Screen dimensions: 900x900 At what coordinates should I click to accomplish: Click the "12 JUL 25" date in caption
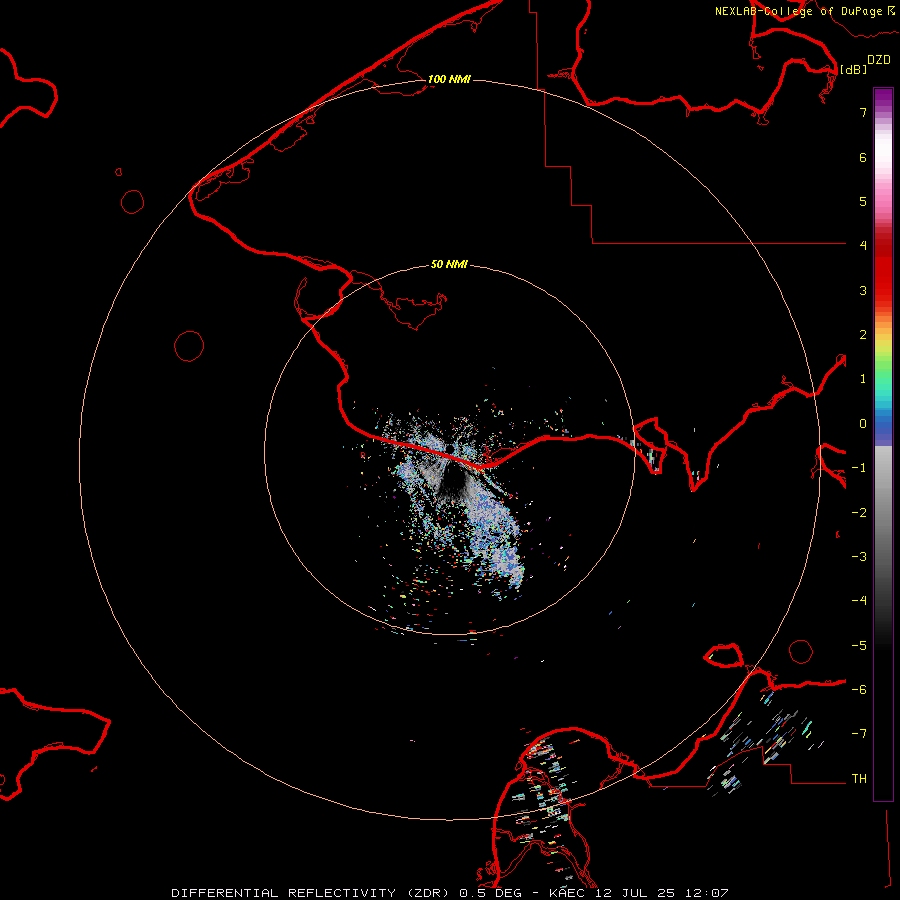pyautogui.click(x=635, y=893)
